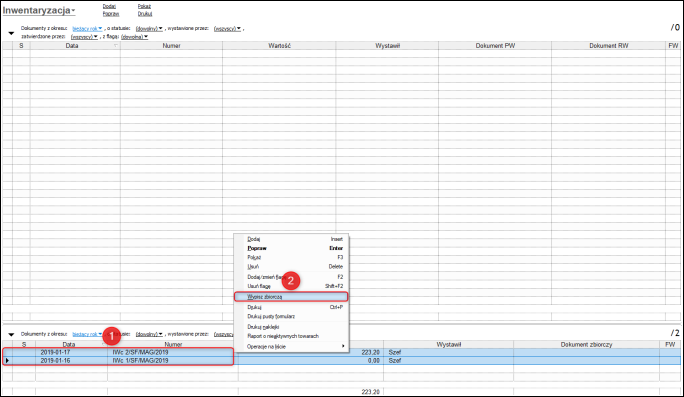Click the Dodaj link at top
The height and width of the screenshot is (397, 684).
tap(109, 6)
